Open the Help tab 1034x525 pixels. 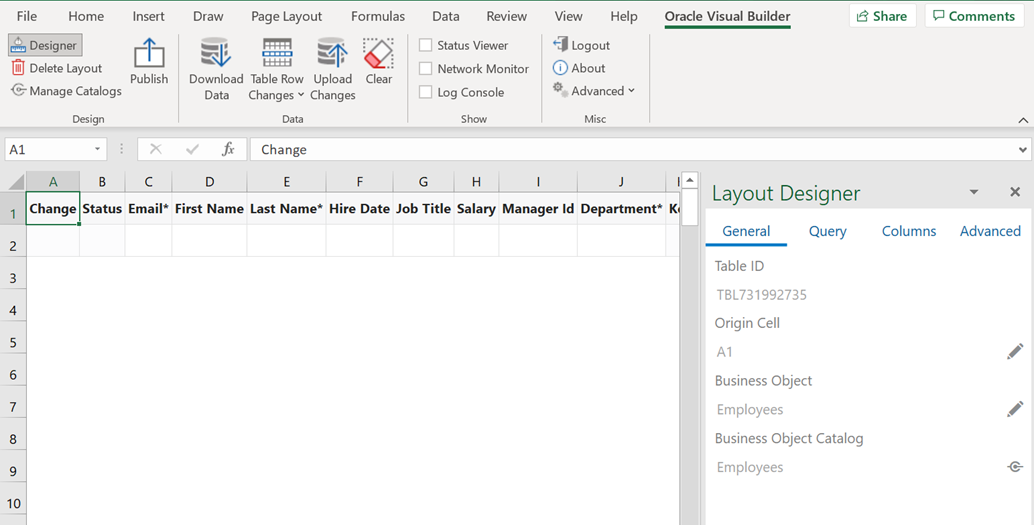pyautogui.click(x=623, y=16)
